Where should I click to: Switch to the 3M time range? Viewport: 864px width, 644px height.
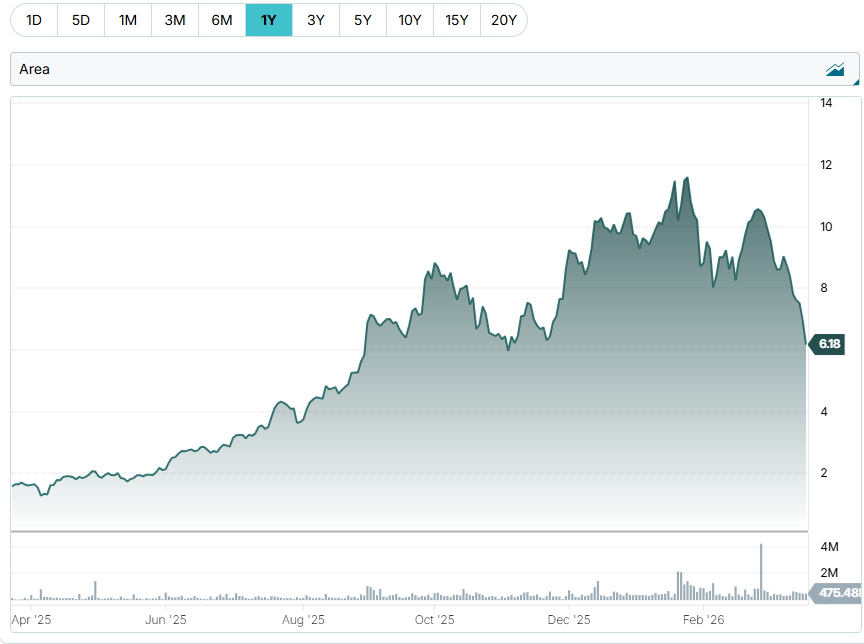point(175,20)
